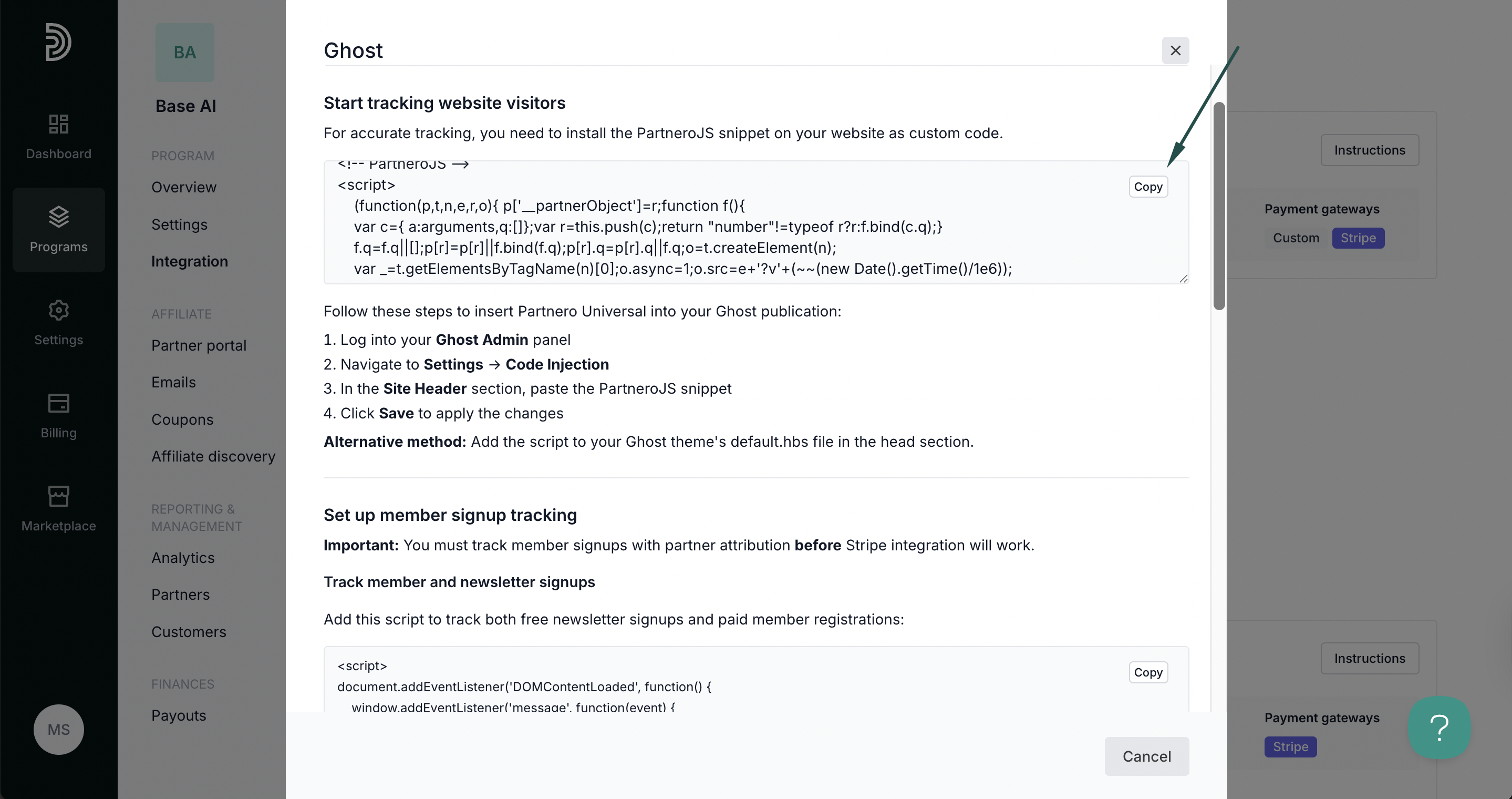This screenshot has height=799, width=1512.
Task: Open Instructions for the Custom/Stripe integration card
Action: tap(1370, 150)
